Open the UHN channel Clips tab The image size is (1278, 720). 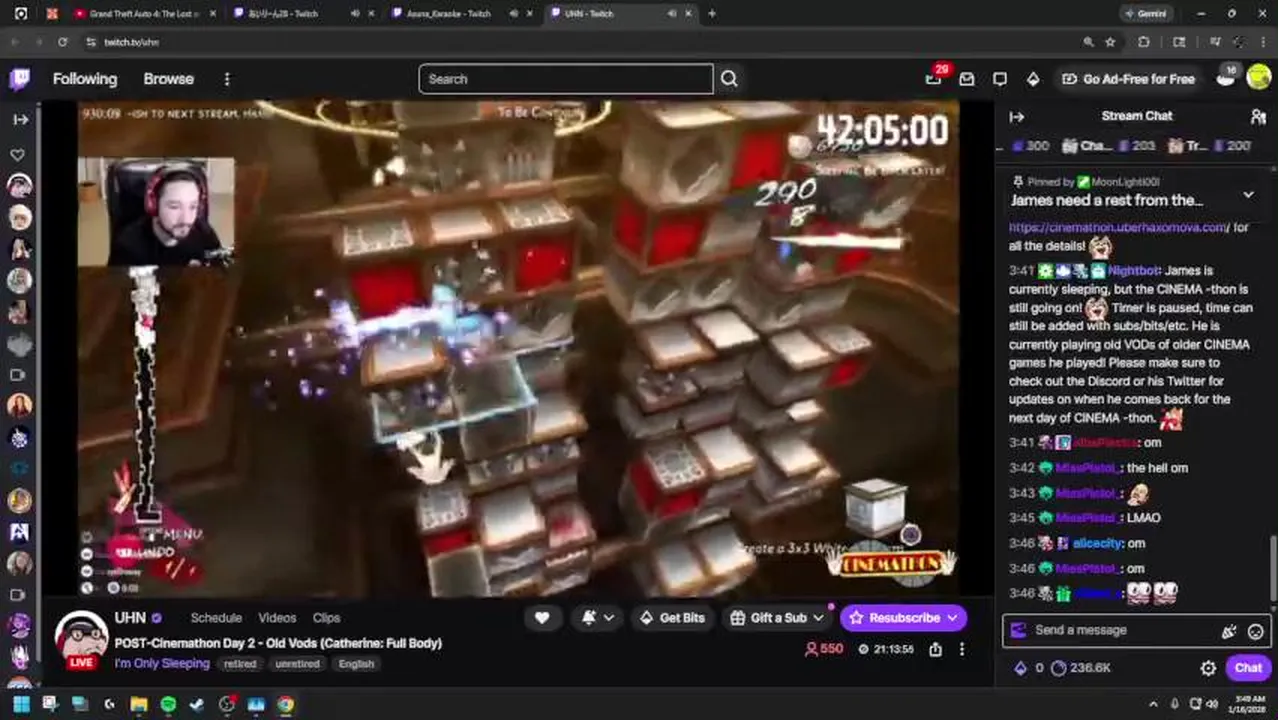326,618
